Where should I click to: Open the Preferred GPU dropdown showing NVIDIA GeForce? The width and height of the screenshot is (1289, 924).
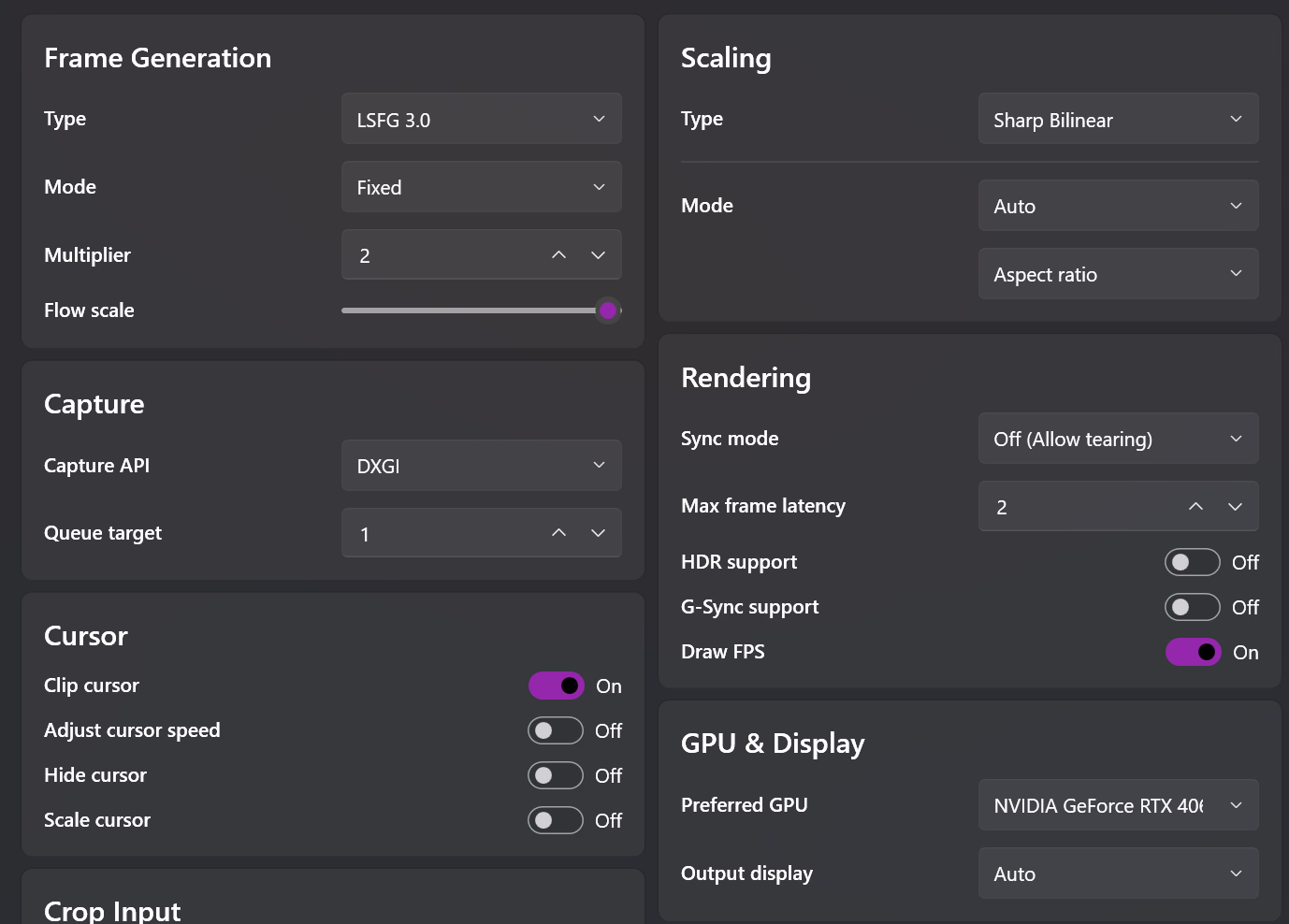[x=1119, y=805]
